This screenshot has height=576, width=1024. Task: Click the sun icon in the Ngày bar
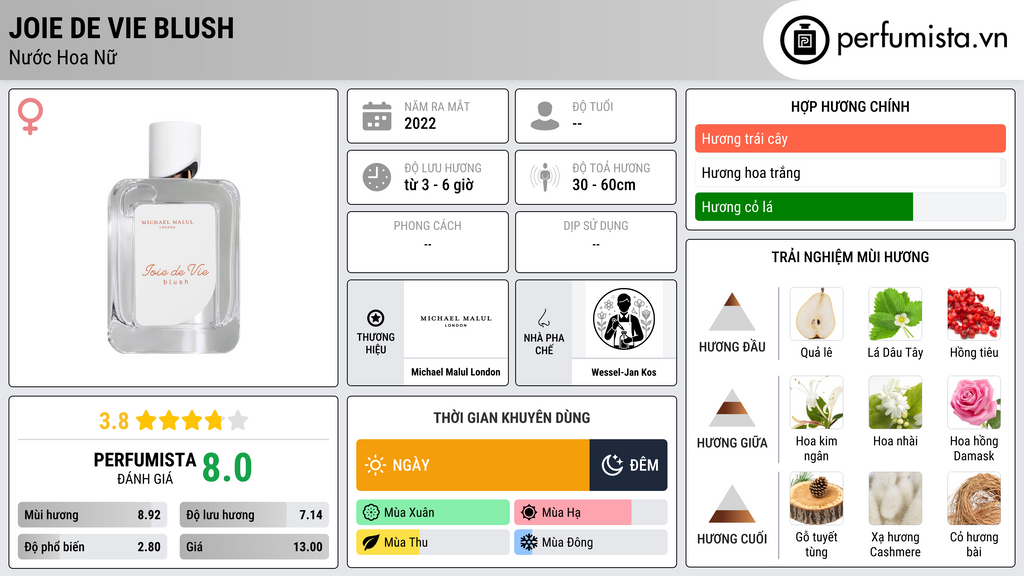coord(375,465)
